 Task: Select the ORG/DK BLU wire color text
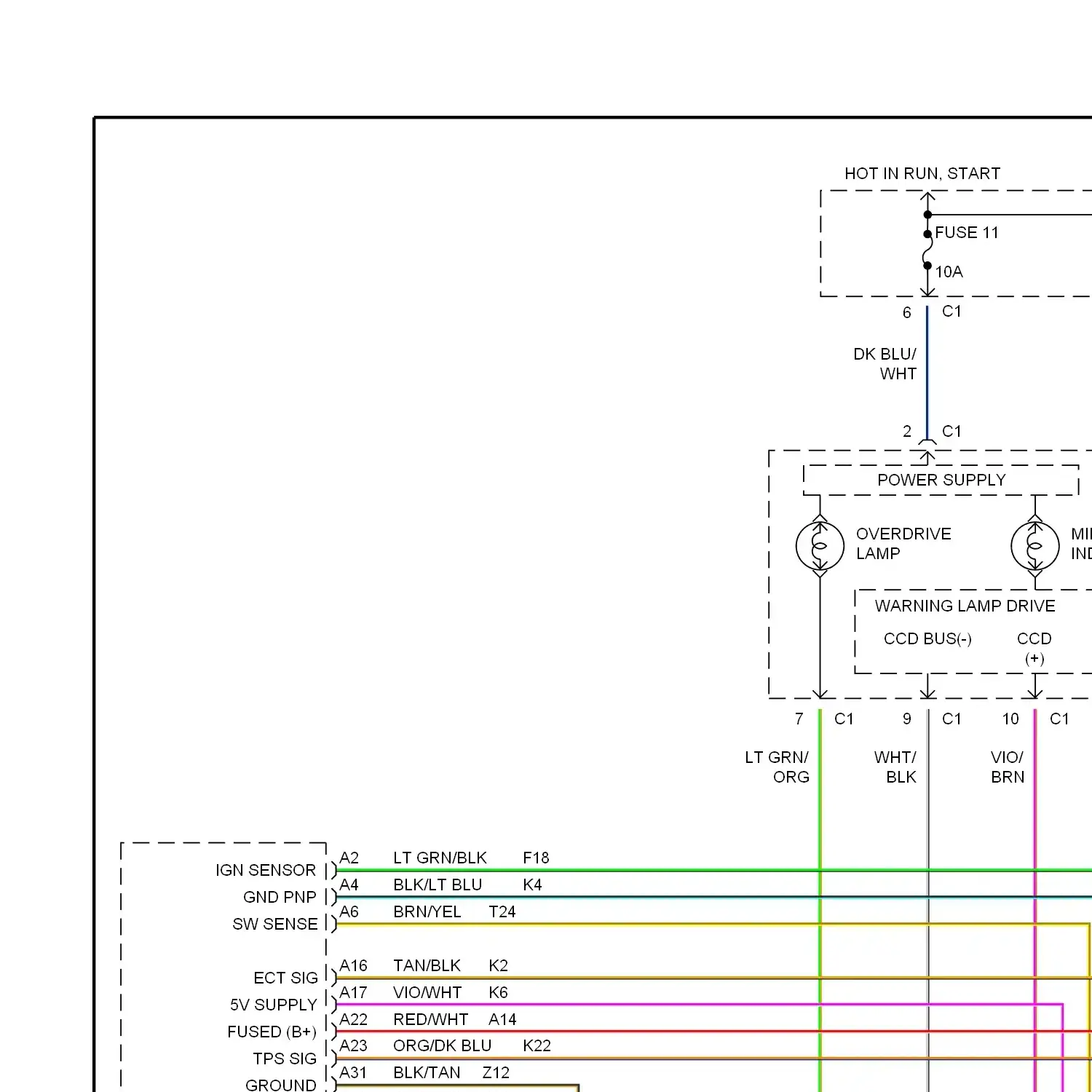click(443, 1046)
